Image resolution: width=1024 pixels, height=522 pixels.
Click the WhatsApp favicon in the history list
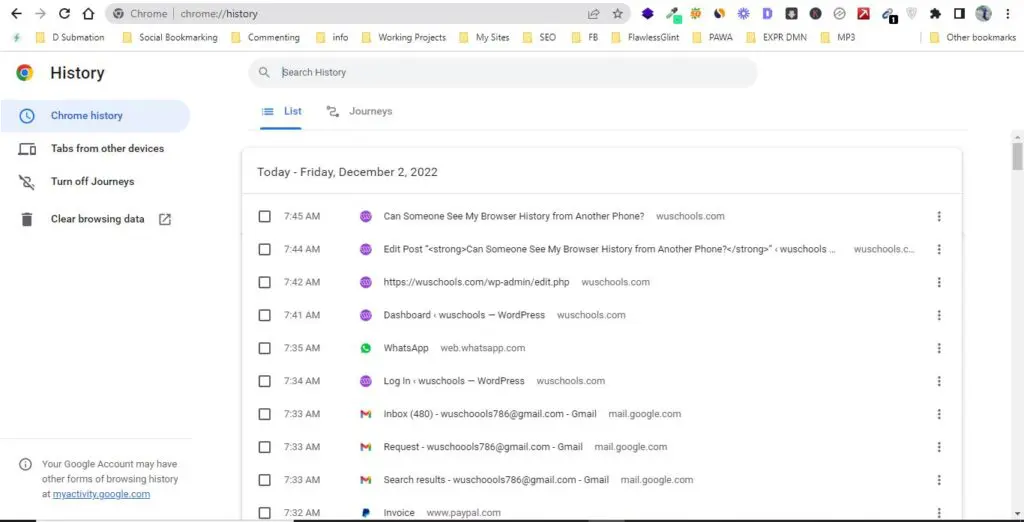(x=366, y=348)
